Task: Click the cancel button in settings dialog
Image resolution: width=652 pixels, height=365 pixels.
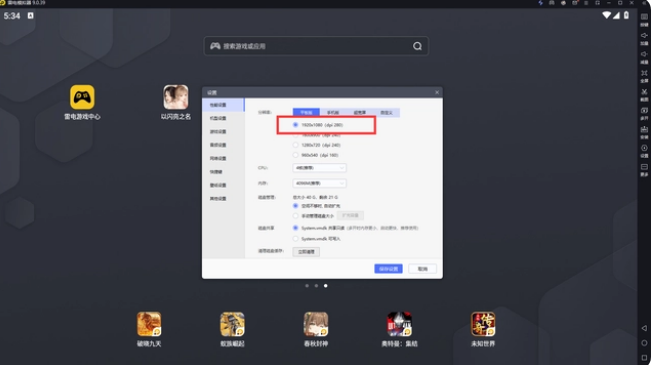Action: (422, 269)
